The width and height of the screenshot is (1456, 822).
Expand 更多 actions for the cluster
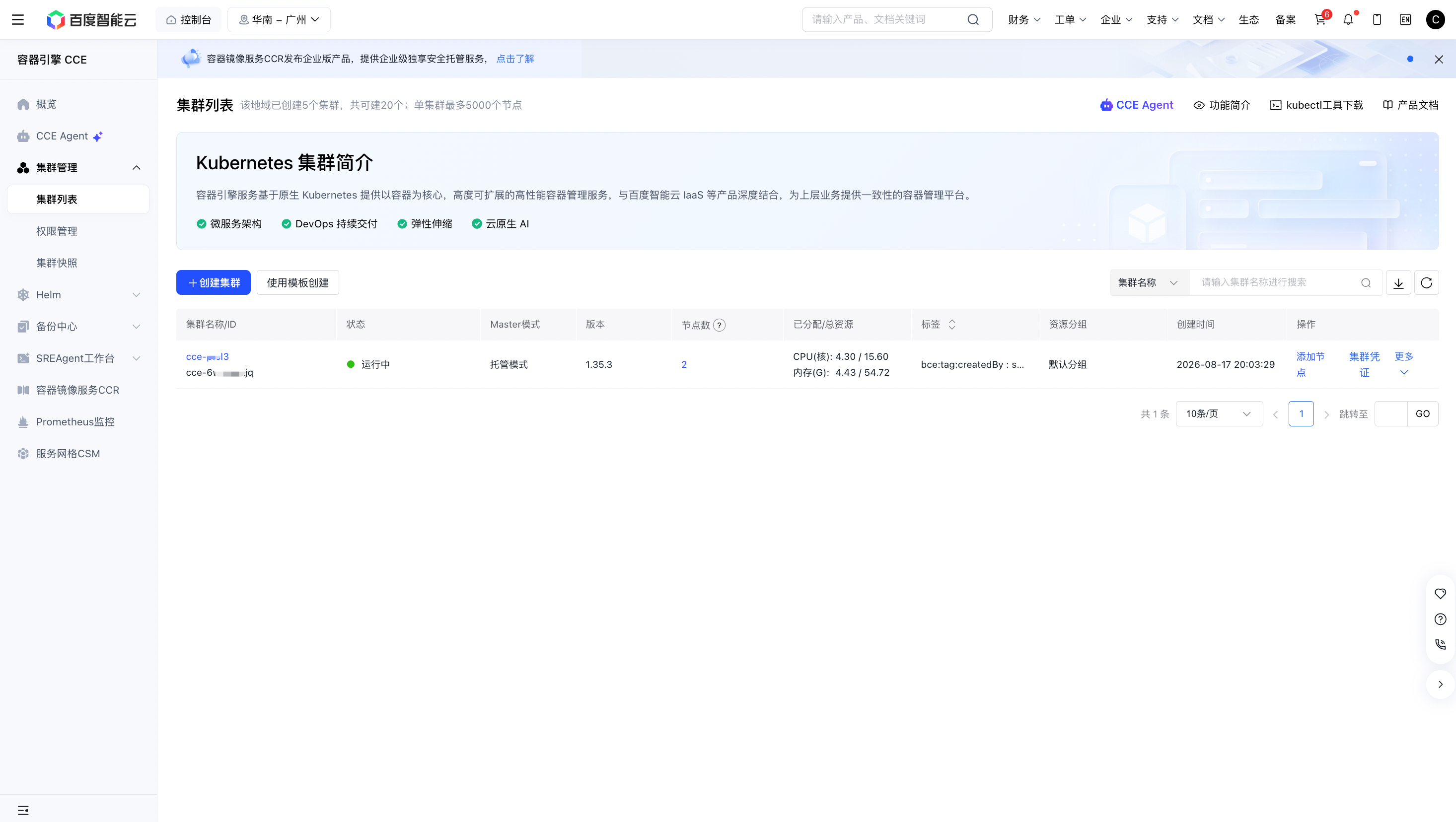(1404, 364)
